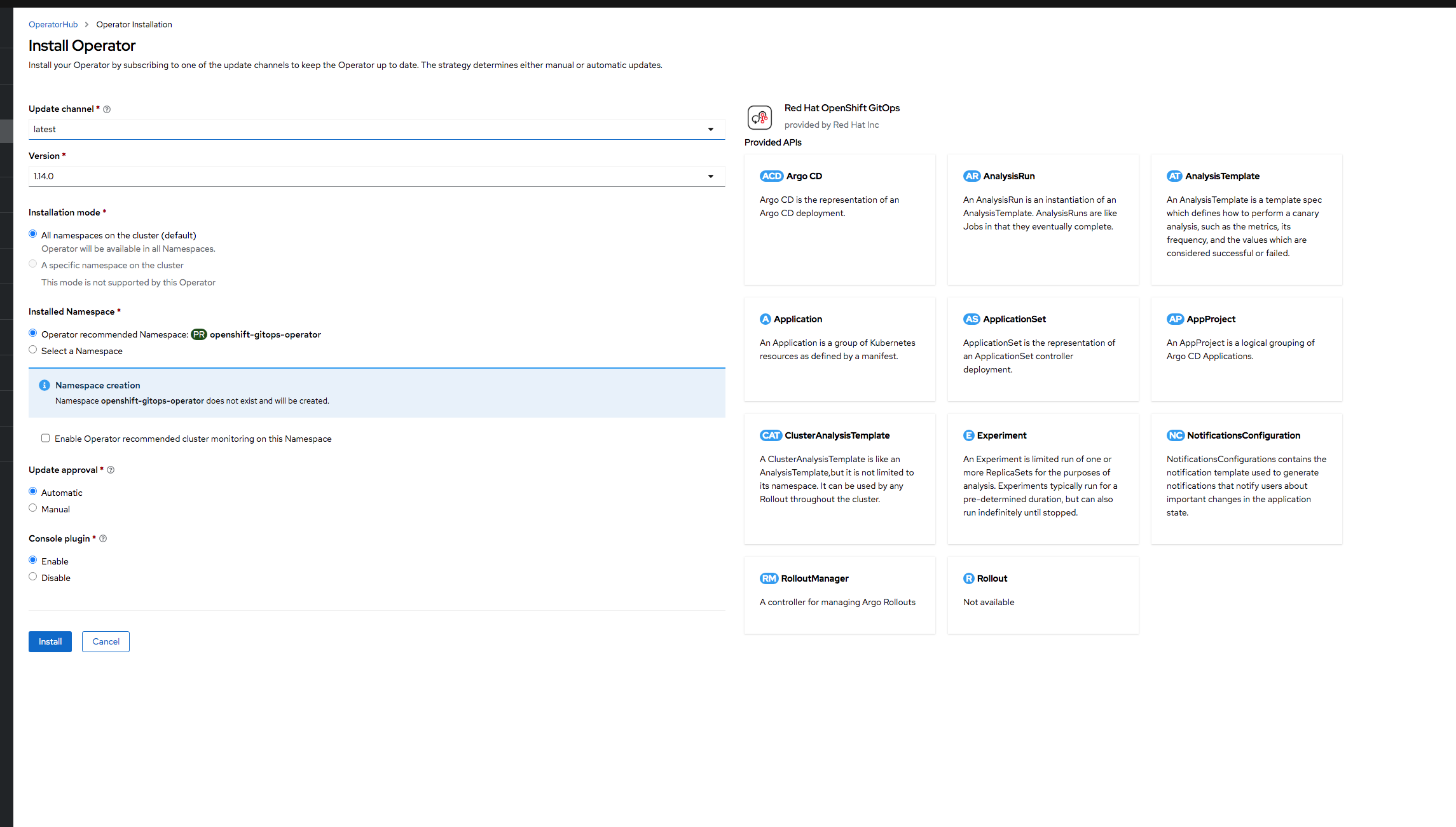Click the Application API title
1456x827 pixels.
[798, 319]
